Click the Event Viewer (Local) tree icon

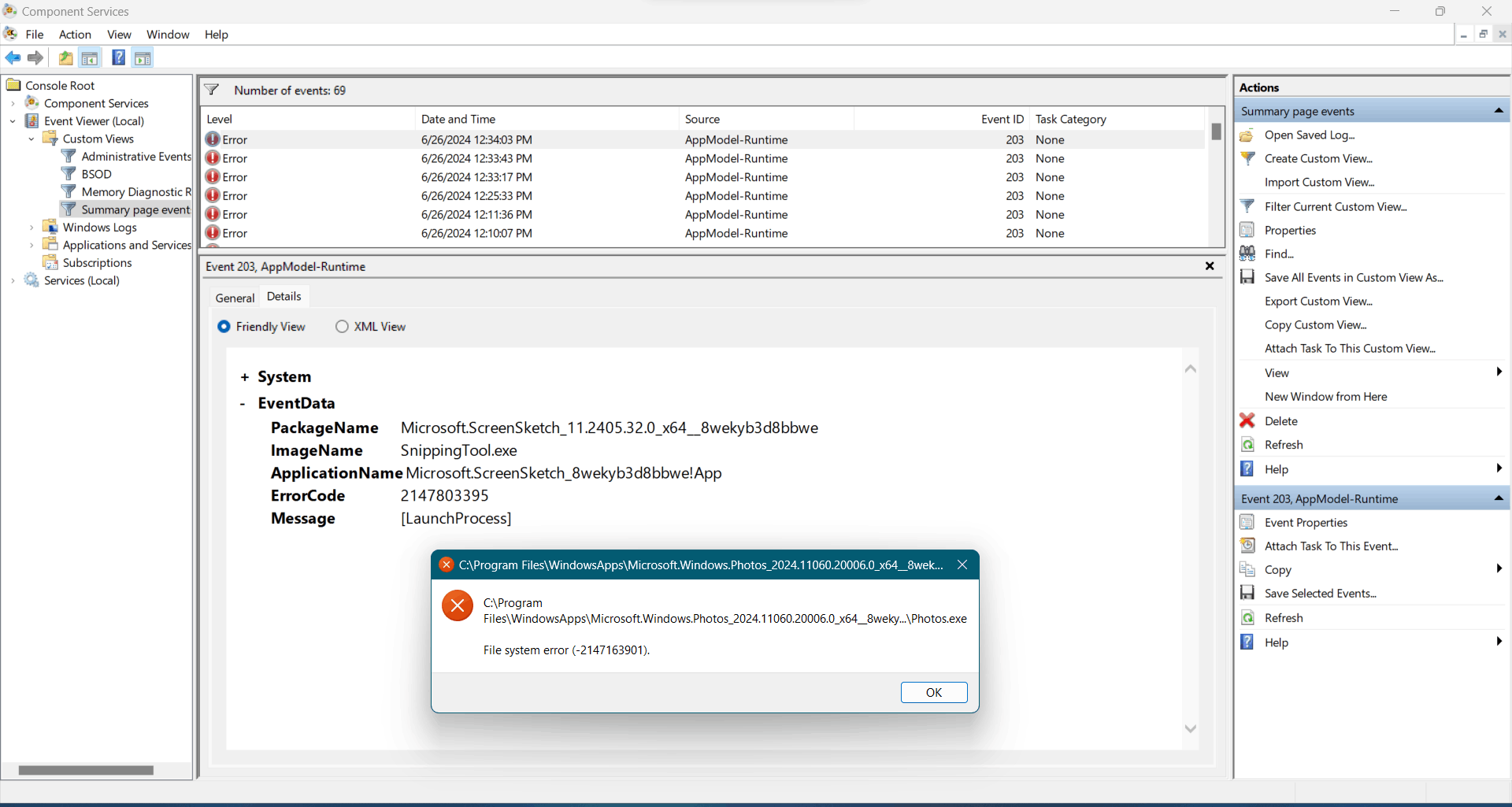(x=32, y=120)
